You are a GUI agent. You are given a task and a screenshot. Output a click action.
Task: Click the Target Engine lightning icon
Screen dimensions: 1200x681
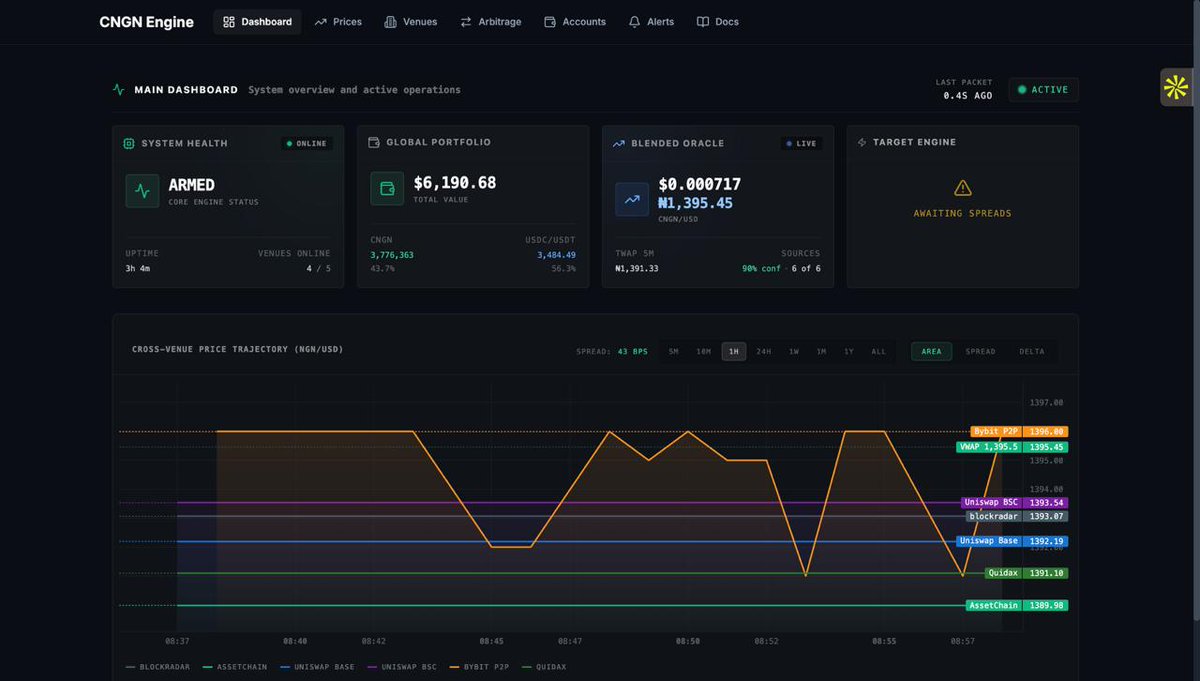(x=862, y=143)
